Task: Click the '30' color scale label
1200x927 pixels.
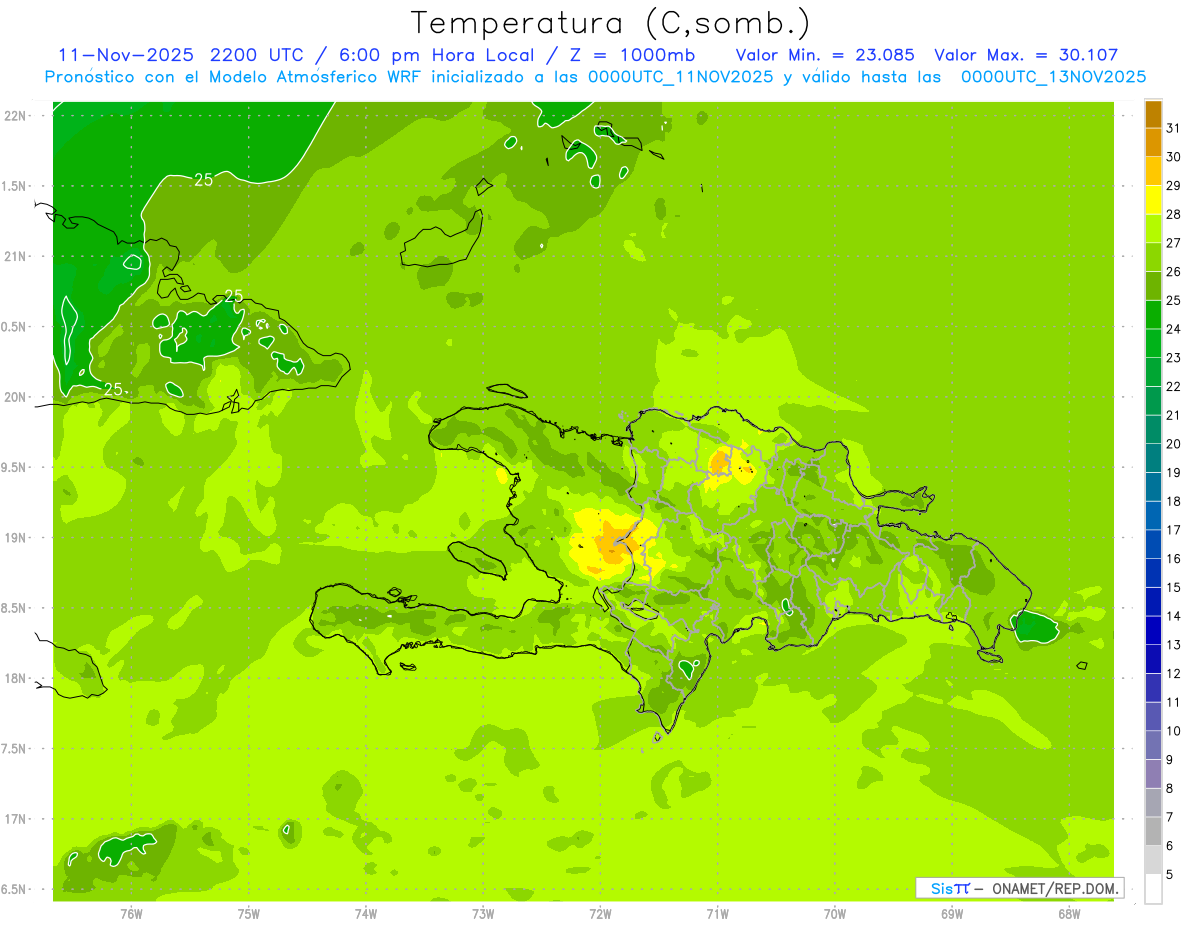Action: (1173, 157)
